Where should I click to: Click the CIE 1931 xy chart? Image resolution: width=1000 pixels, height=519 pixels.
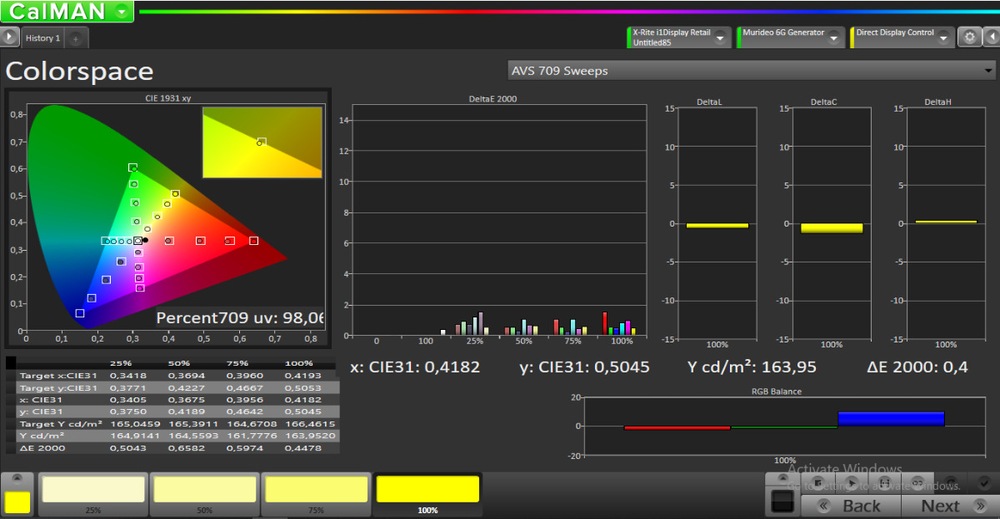[167, 217]
